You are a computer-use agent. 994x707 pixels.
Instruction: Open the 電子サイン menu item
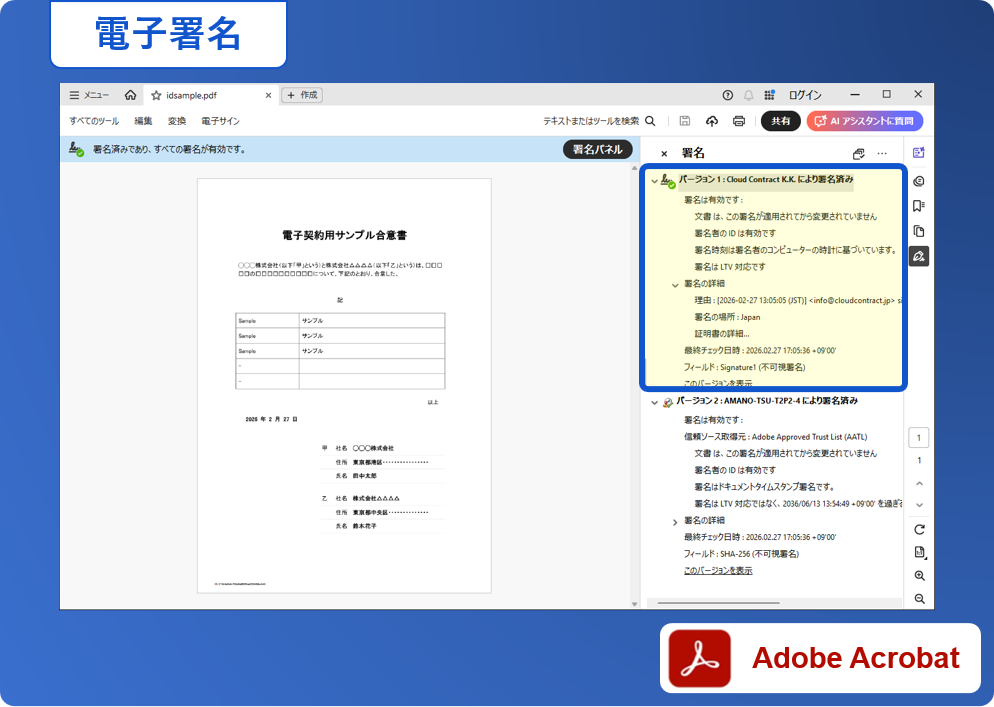click(x=220, y=121)
